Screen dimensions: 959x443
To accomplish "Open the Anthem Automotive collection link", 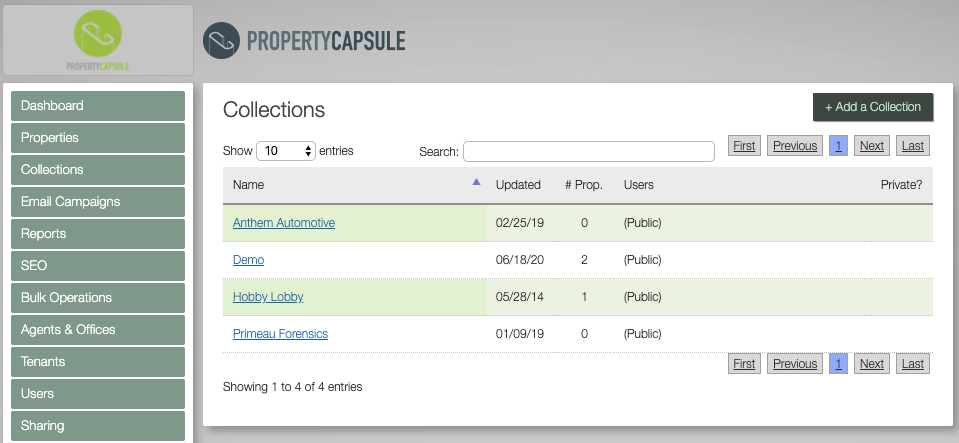I will (x=284, y=223).
